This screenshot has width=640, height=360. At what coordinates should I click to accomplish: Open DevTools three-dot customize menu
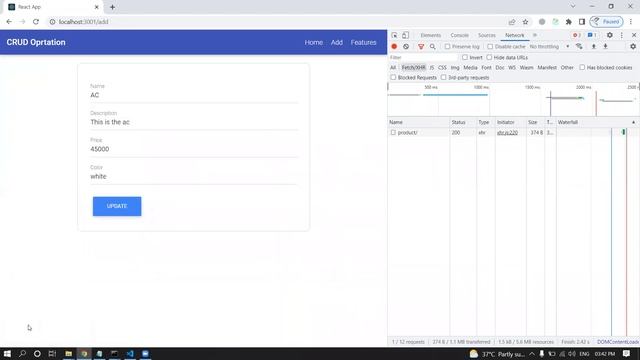click(622, 35)
